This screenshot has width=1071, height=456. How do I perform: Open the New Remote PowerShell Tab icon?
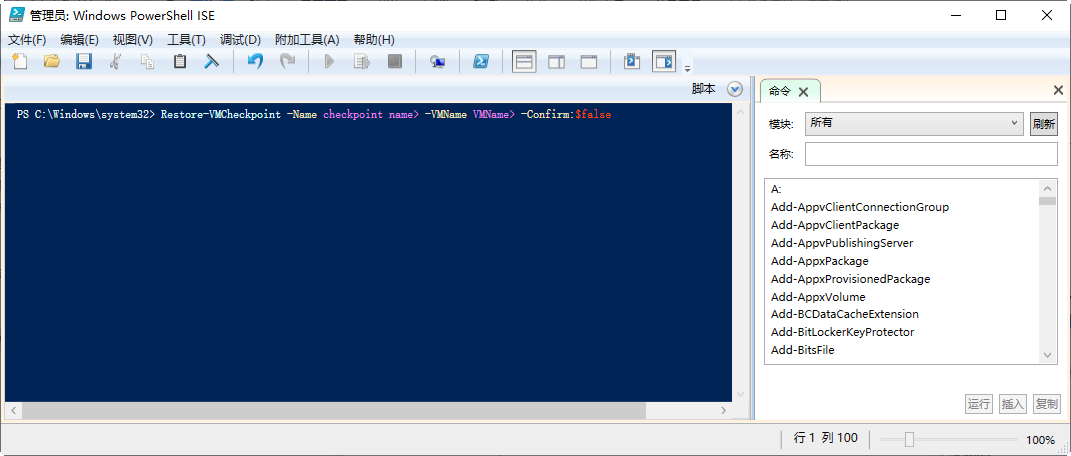coord(437,62)
